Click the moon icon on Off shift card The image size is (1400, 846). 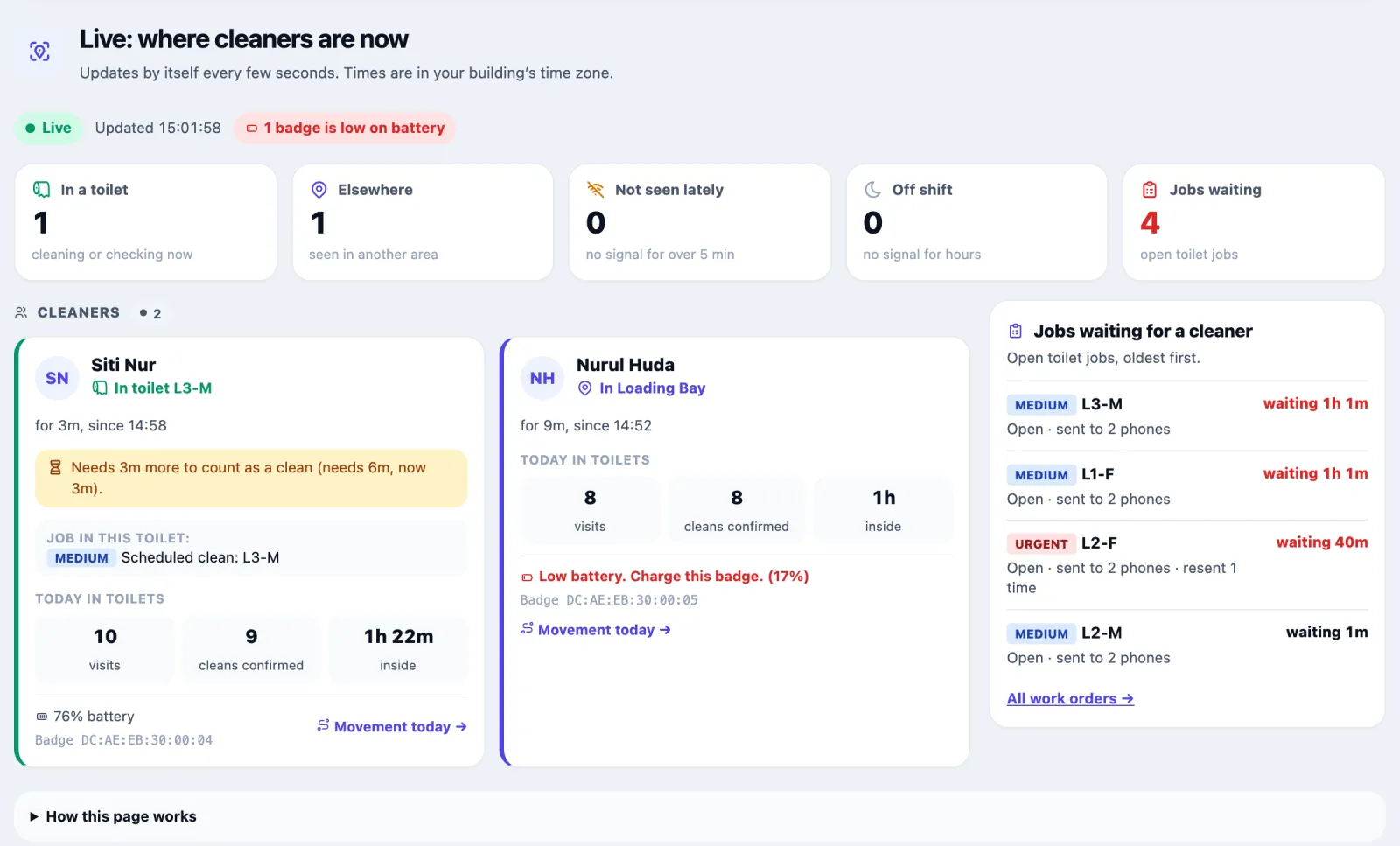[872, 190]
